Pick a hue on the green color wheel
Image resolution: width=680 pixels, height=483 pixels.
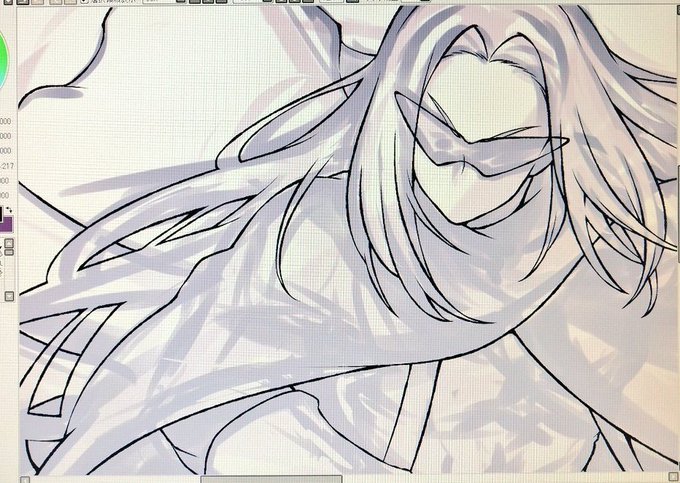[3, 60]
